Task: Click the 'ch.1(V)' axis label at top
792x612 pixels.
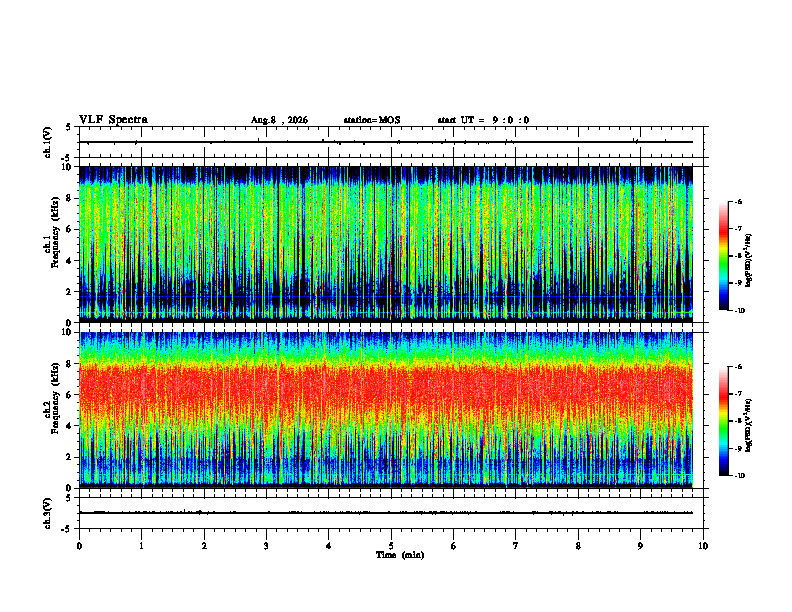Action: [x=48, y=142]
